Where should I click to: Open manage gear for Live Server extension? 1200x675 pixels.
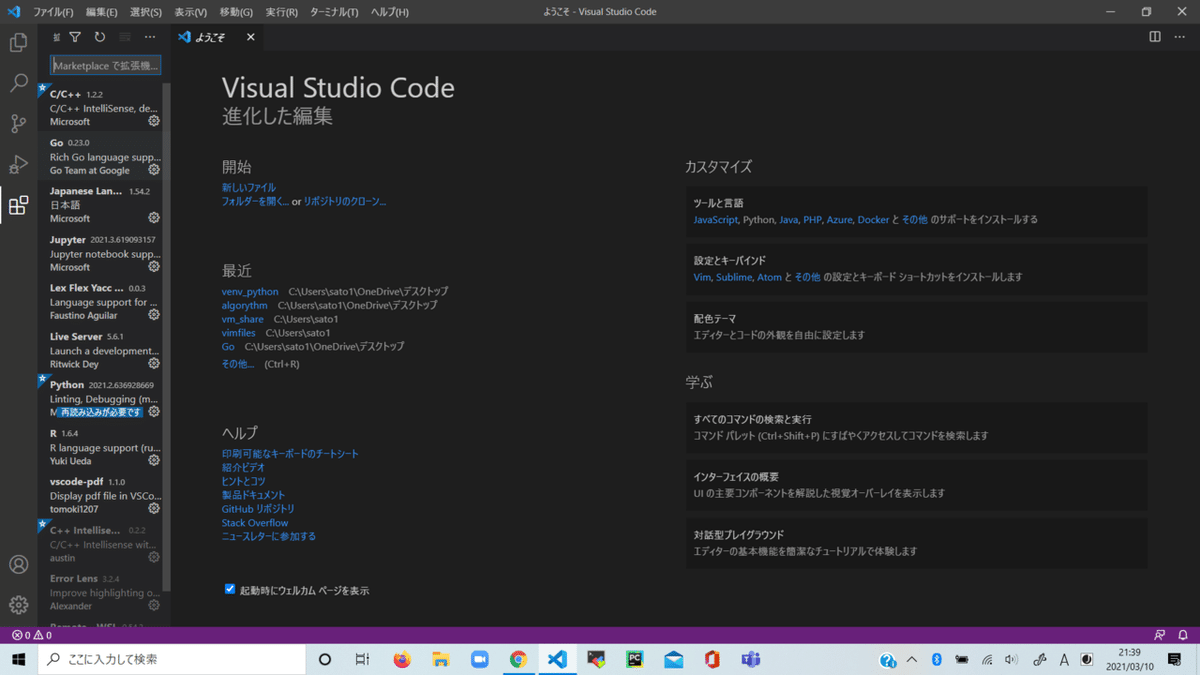tap(154, 364)
